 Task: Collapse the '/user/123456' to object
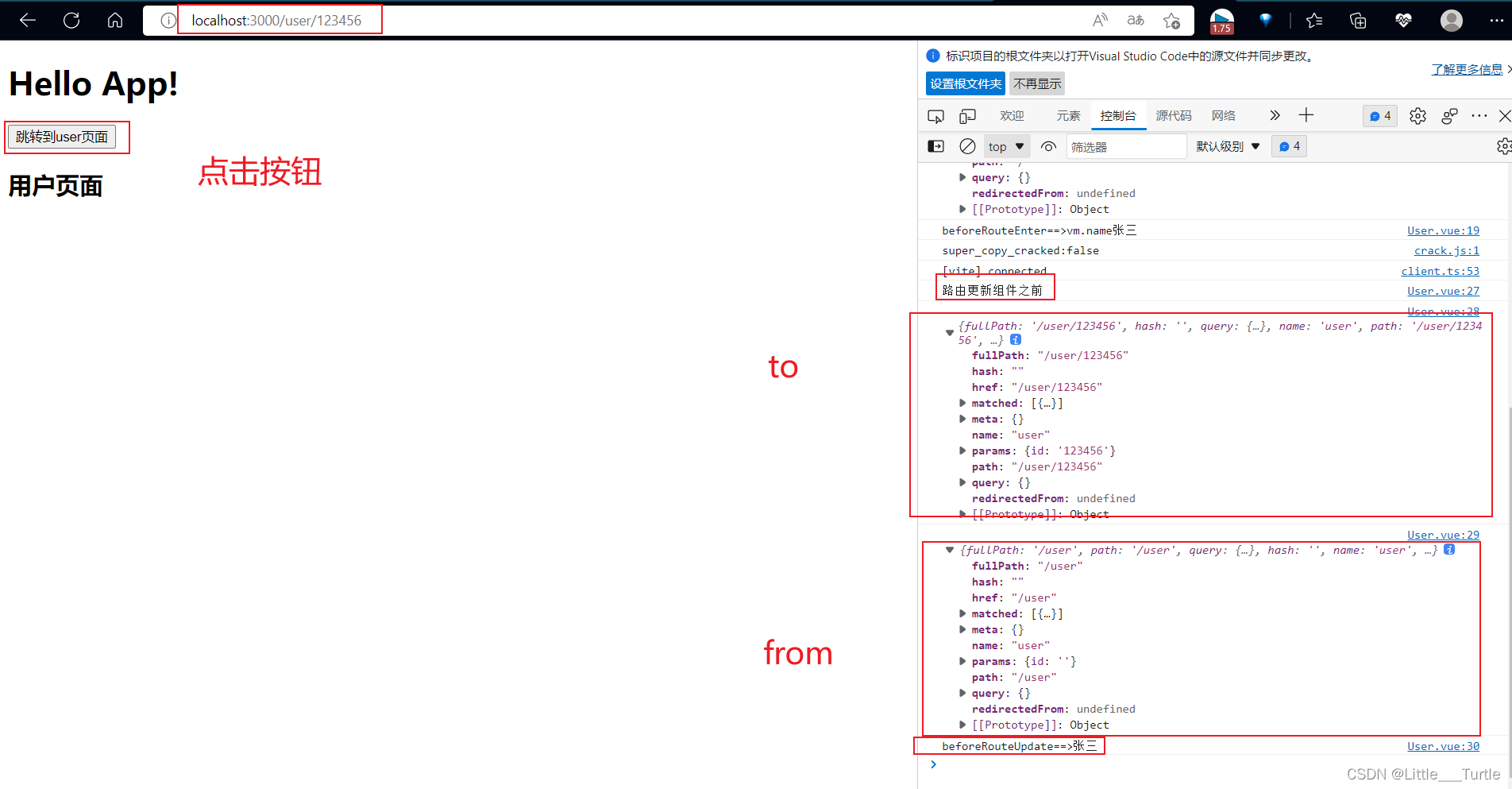click(x=949, y=333)
